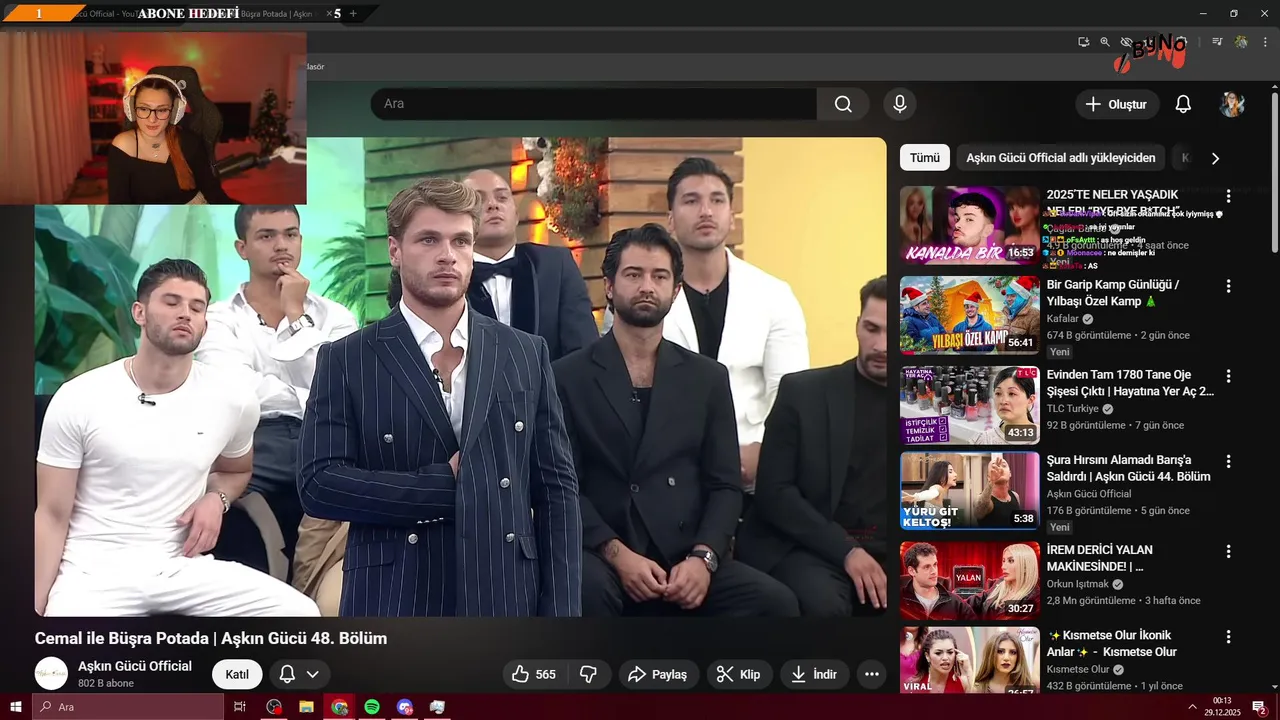The image size is (1280, 720).
Task: Click the YouTube search magnifier button
Action: [x=843, y=104]
